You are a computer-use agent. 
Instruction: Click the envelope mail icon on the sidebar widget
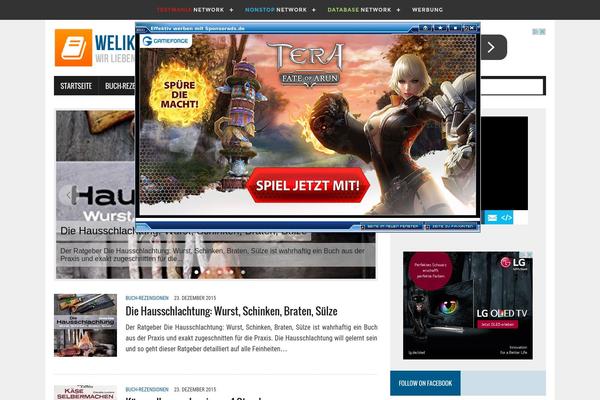tap(492, 218)
